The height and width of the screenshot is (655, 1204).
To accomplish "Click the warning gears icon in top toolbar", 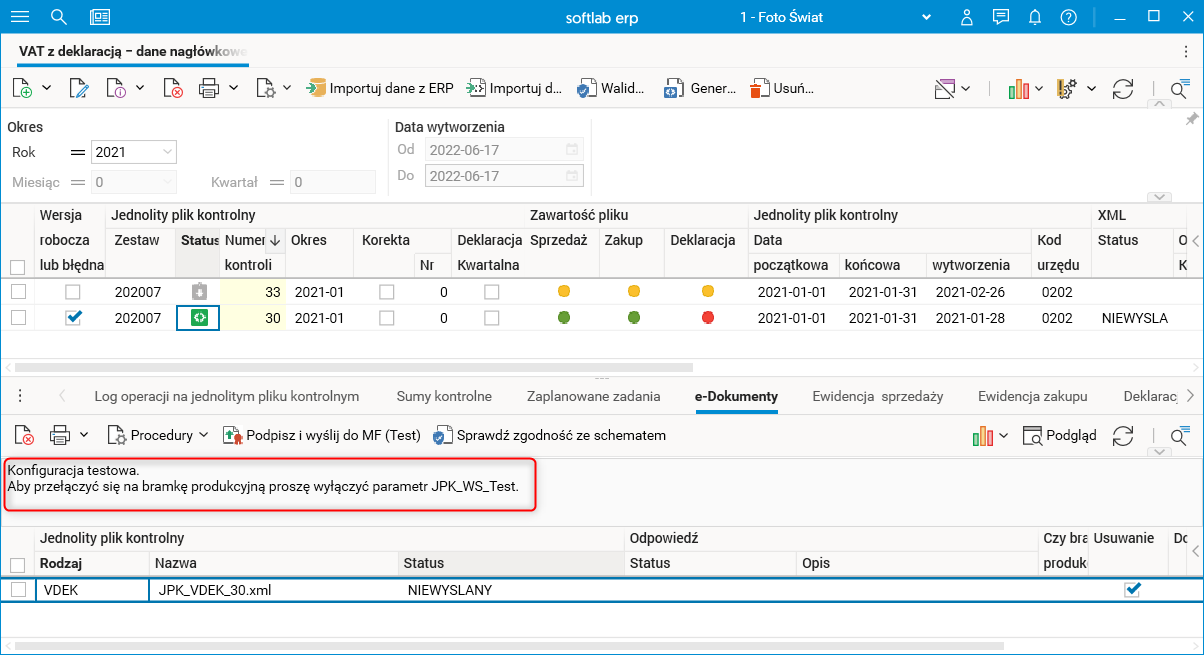I will point(1067,88).
